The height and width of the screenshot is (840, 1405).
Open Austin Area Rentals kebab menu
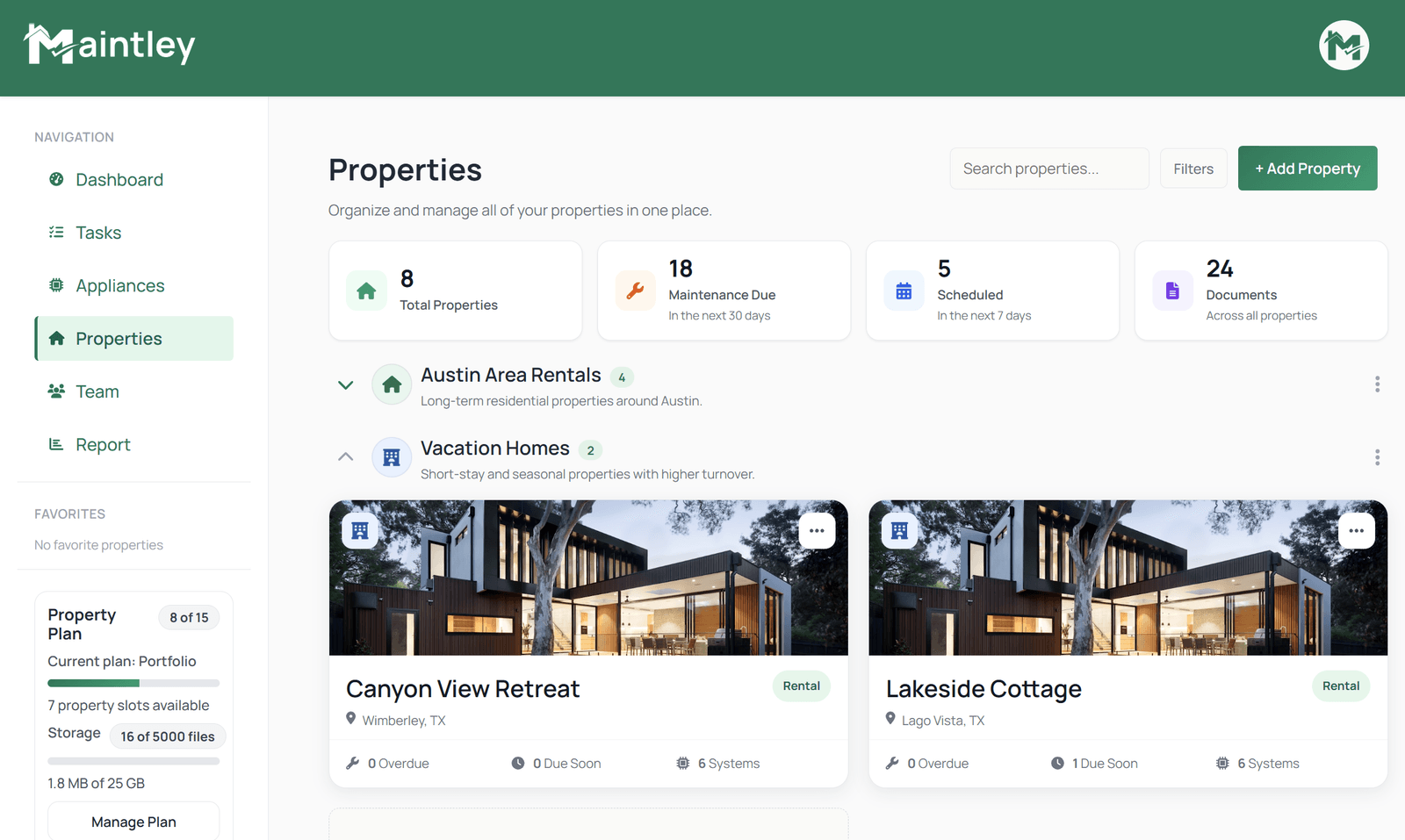click(1377, 384)
